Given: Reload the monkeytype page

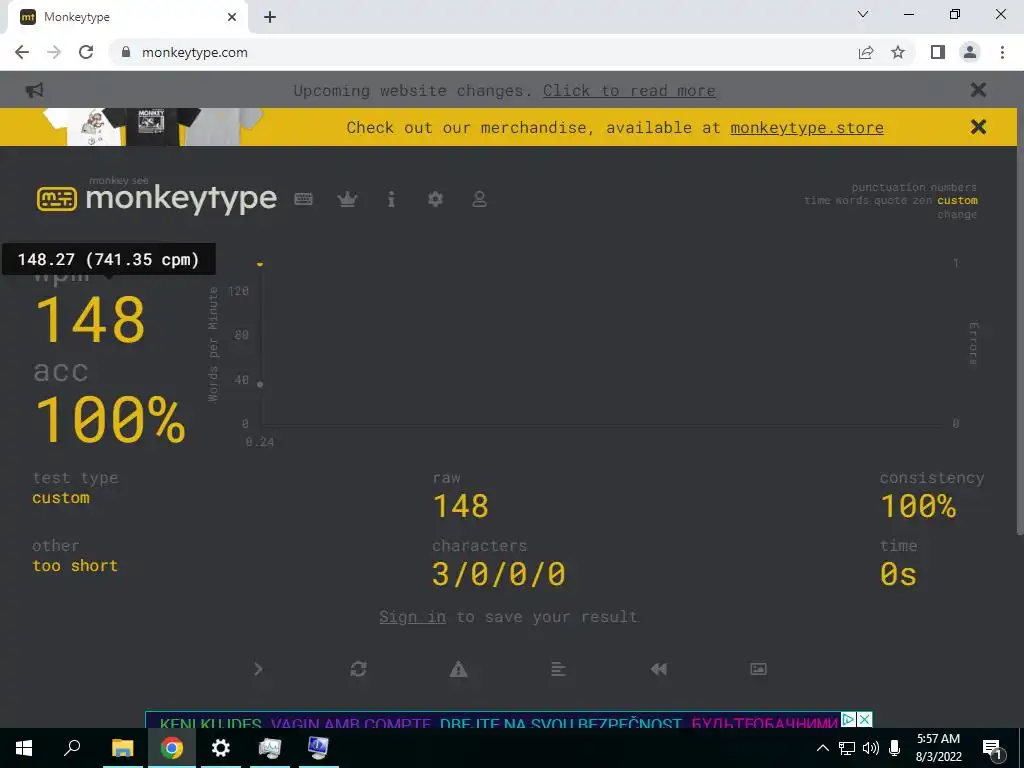Looking at the screenshot, I should 86,52.
